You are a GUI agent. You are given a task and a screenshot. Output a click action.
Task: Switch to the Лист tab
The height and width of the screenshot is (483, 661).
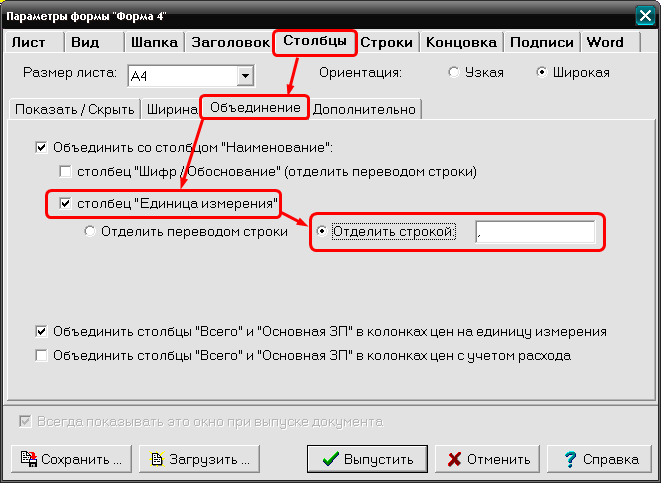pos(34,42)
